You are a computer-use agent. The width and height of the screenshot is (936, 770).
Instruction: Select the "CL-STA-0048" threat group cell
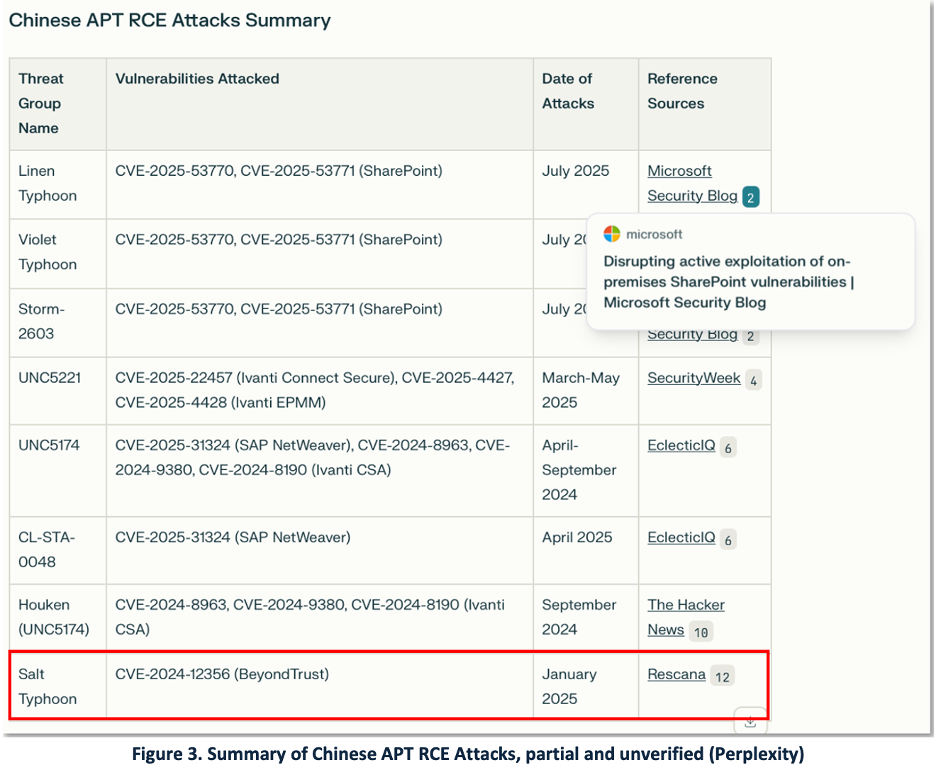pyautogui.click(x=58, y=550)
